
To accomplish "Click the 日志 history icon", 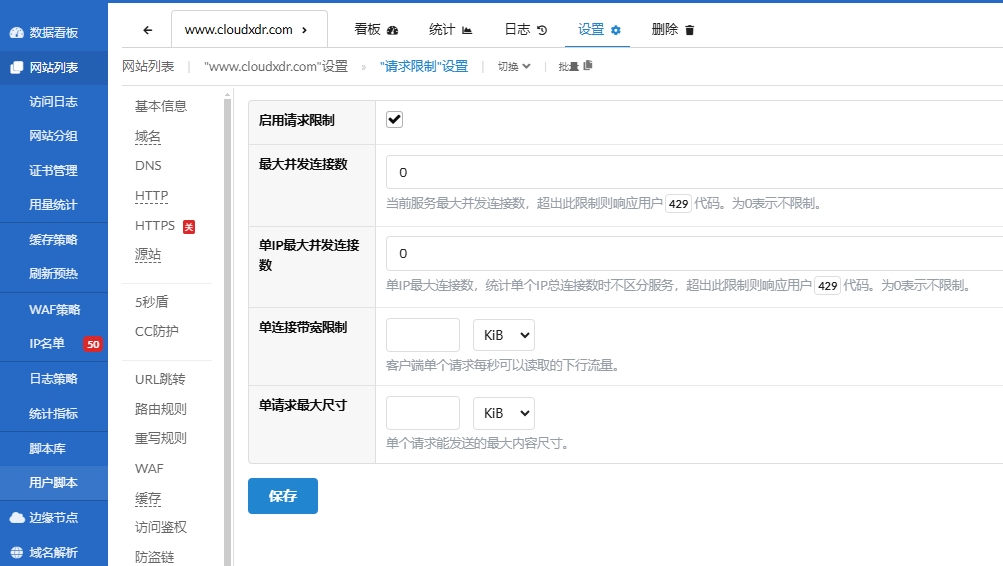I will (542, 30).
